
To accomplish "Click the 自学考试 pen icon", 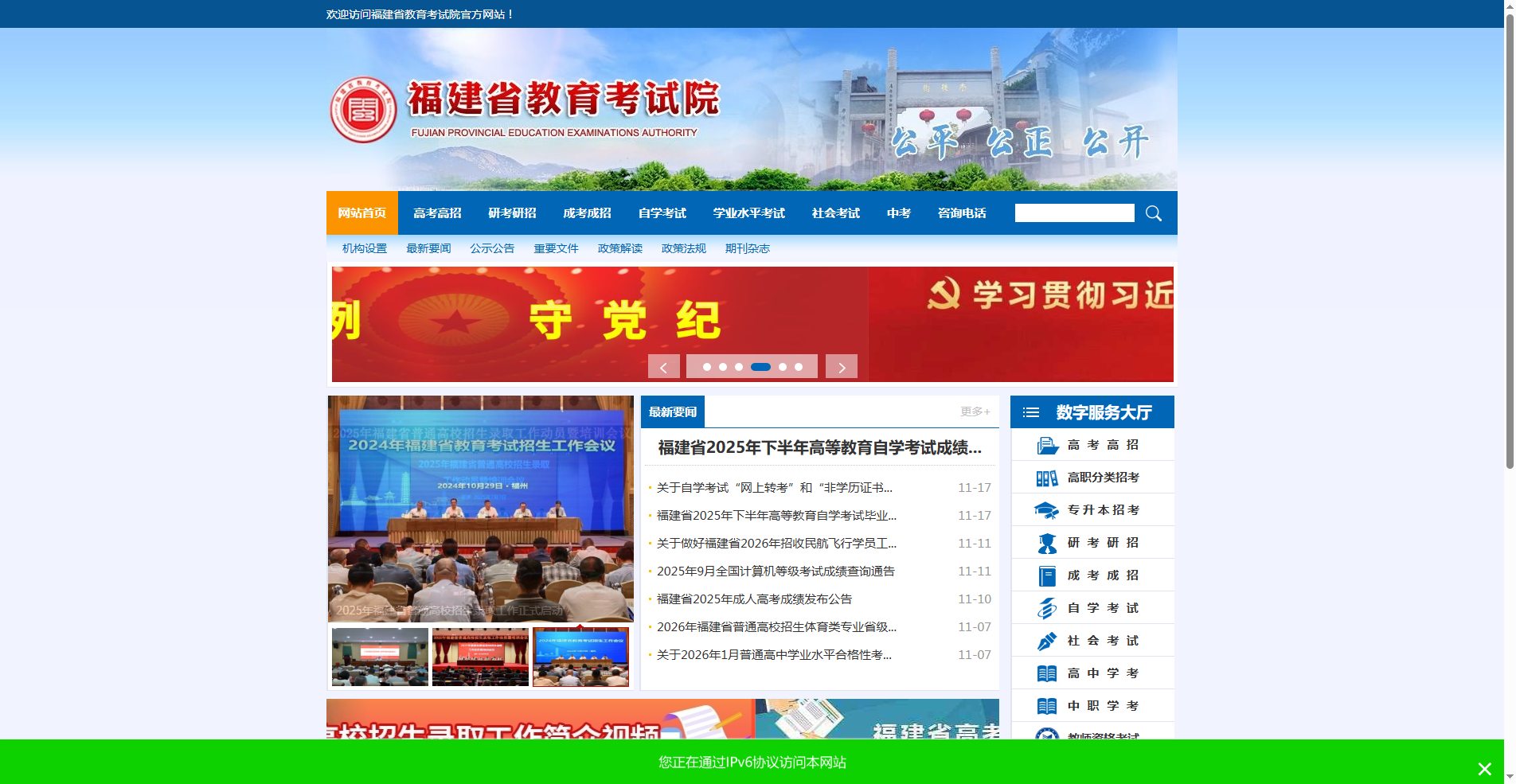I will point(1047,607).
